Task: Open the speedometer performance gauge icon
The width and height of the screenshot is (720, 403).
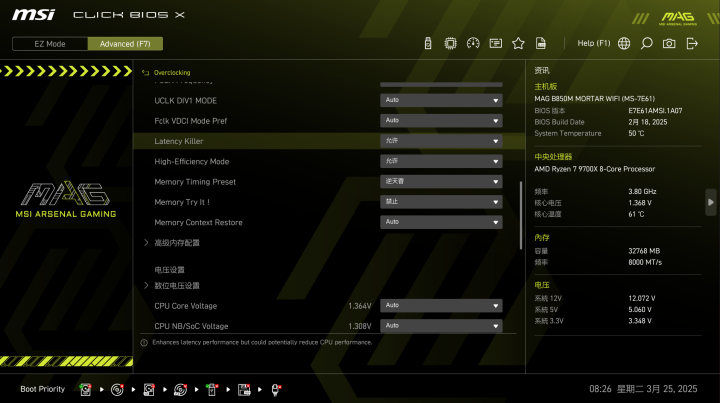Action: 473,44
